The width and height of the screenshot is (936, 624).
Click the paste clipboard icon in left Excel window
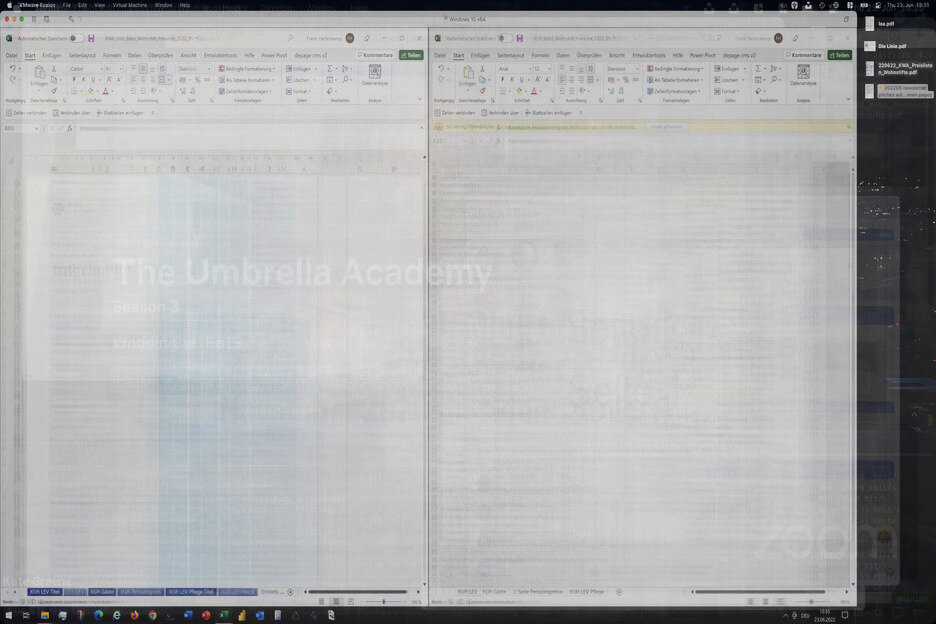(39, 73)
